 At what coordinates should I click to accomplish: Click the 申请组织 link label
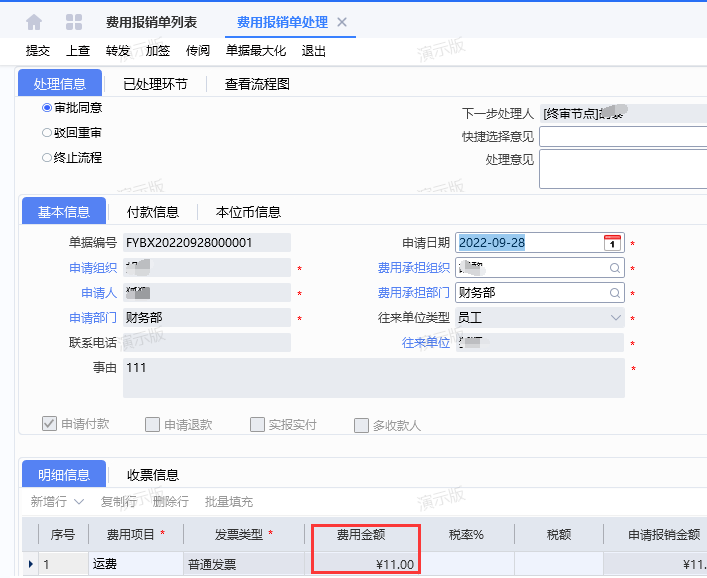click(x=92, y=268)
